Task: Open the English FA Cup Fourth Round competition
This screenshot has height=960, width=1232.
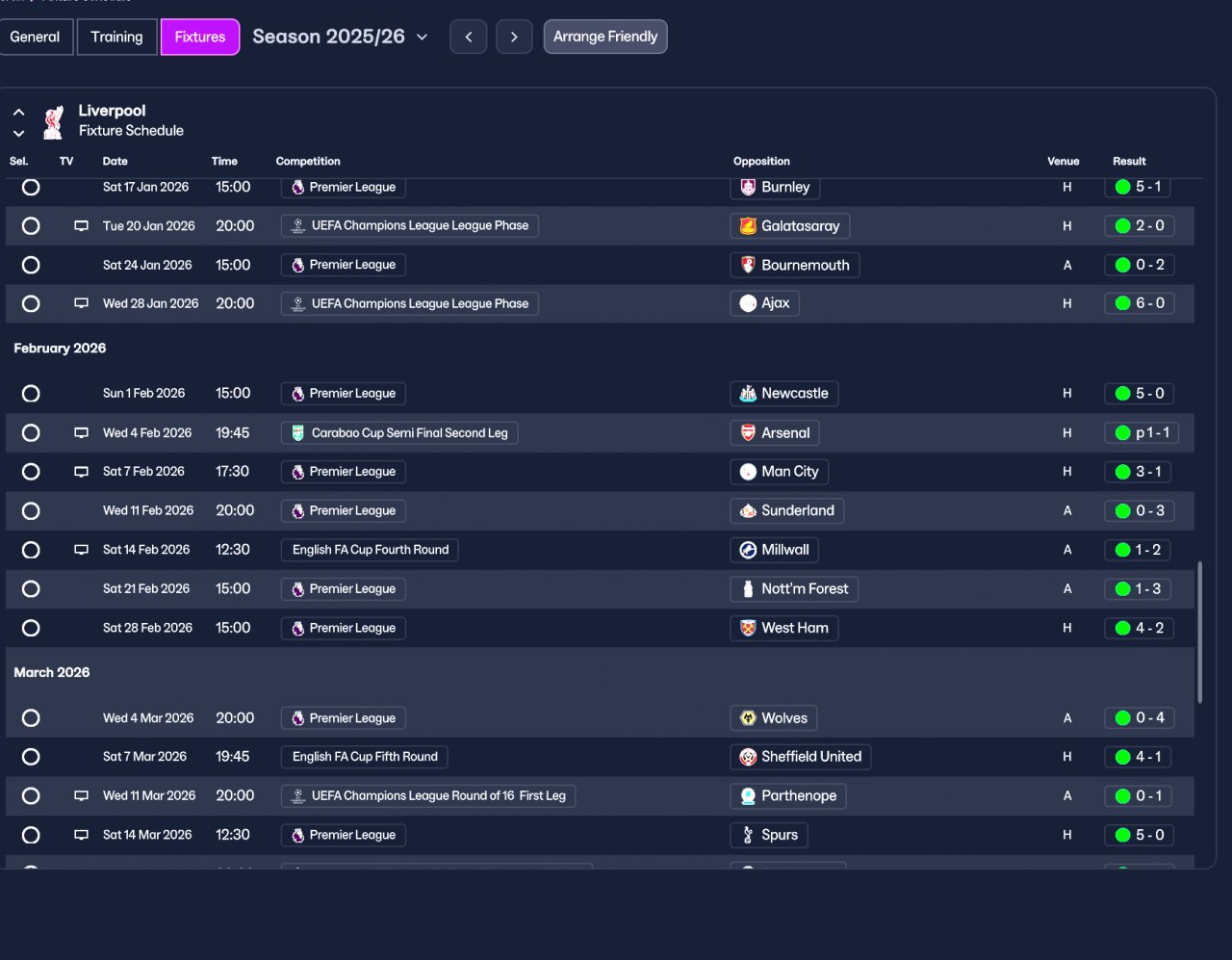Action: tap(370, 550)
